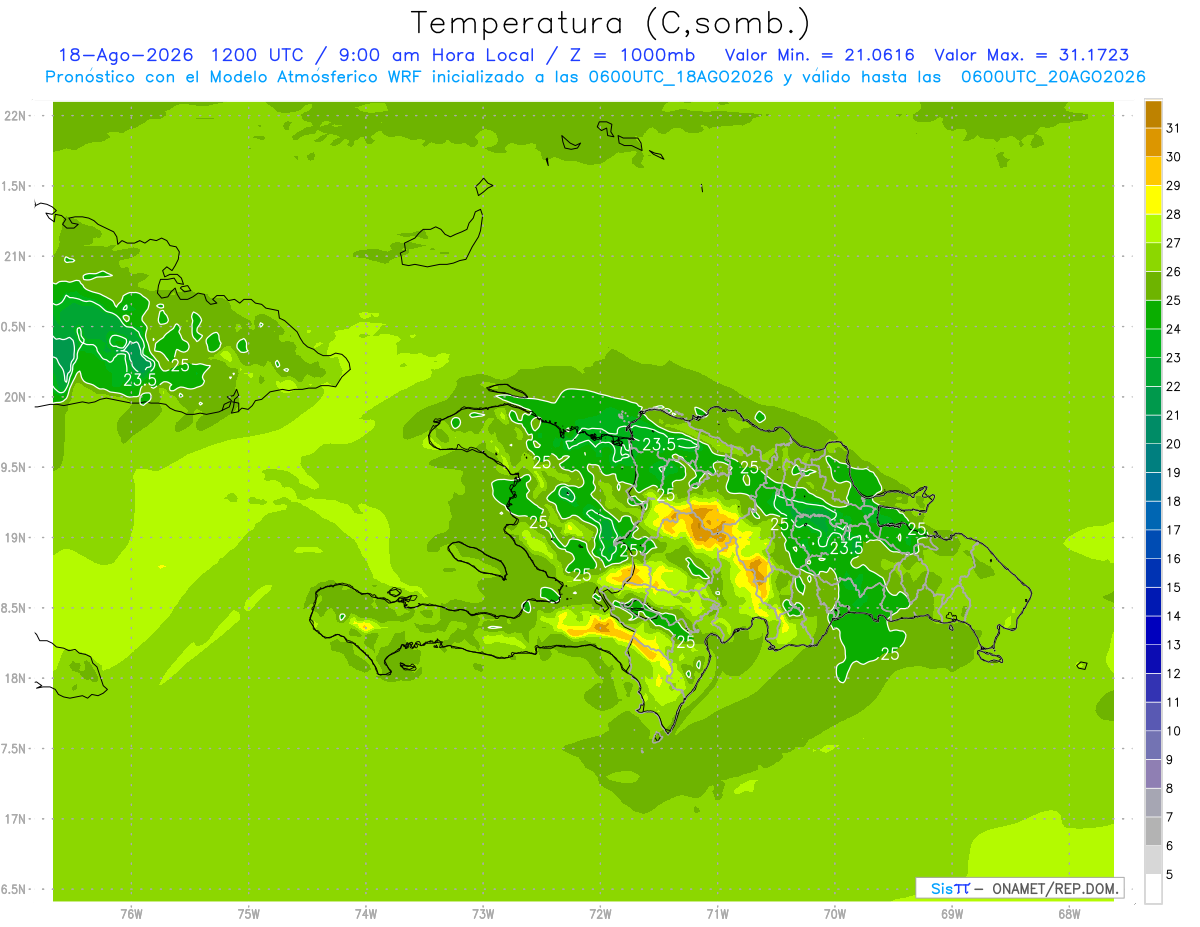Click the 68W longitude axis label
This screenshot has width=1200, height=927.
(1069, 913)
